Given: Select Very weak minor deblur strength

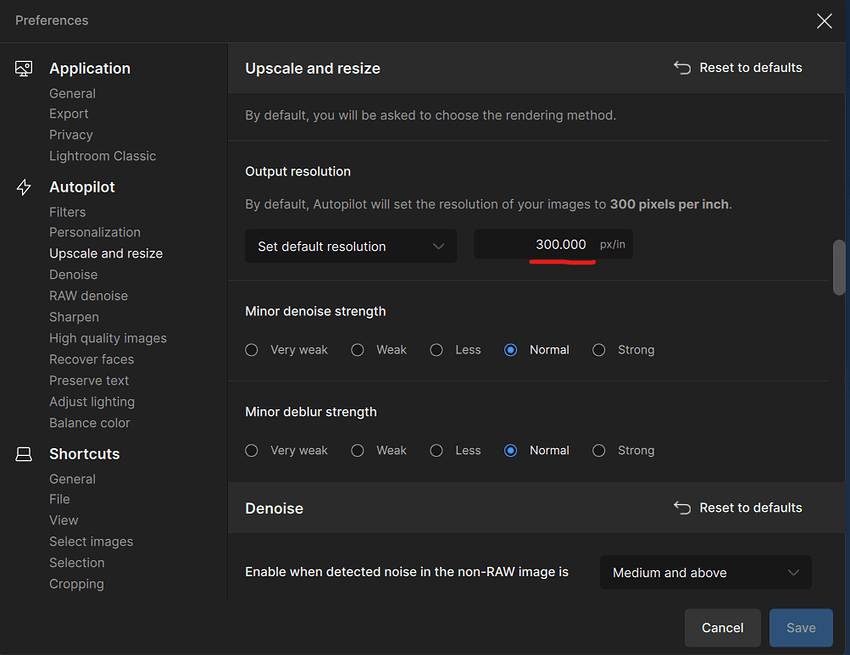Looking at the screenshot, I should [252, 451].
